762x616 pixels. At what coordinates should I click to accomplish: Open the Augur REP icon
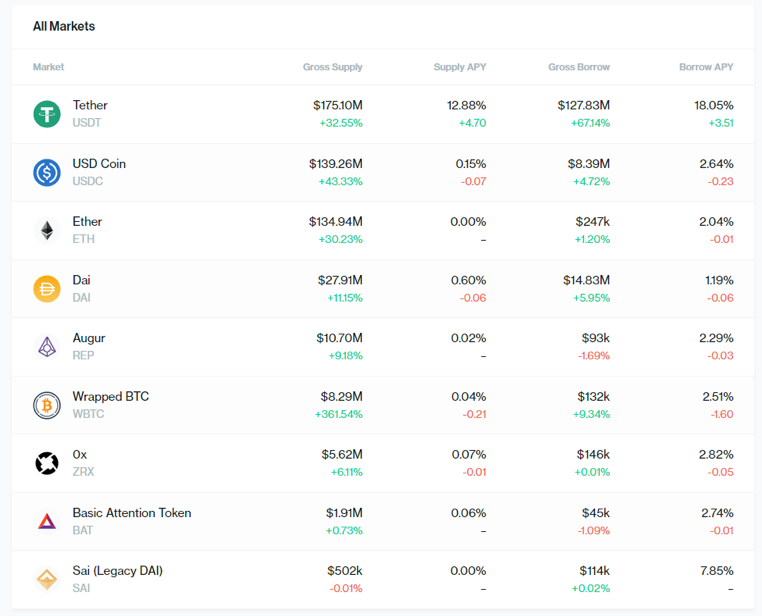coord(47,347)
